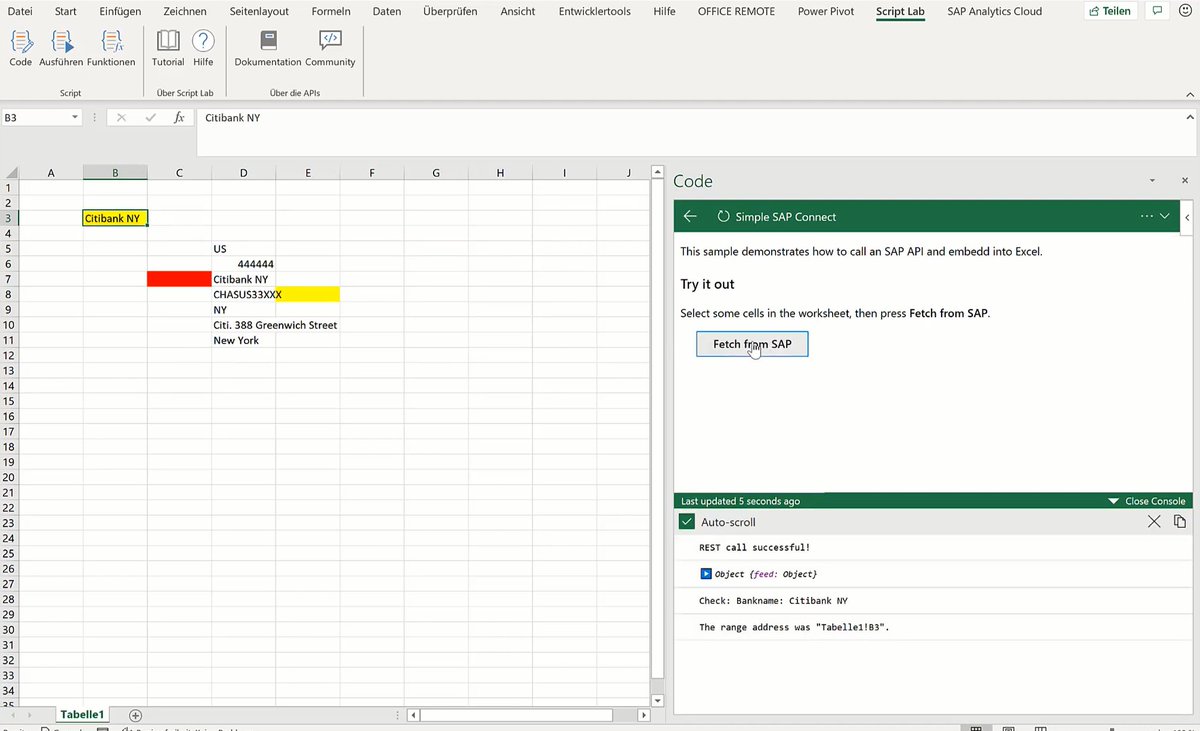Click the comments speech-bubble icon near Teilen
Viewport: 1200px width, 731px height.
click(1157, 11)
